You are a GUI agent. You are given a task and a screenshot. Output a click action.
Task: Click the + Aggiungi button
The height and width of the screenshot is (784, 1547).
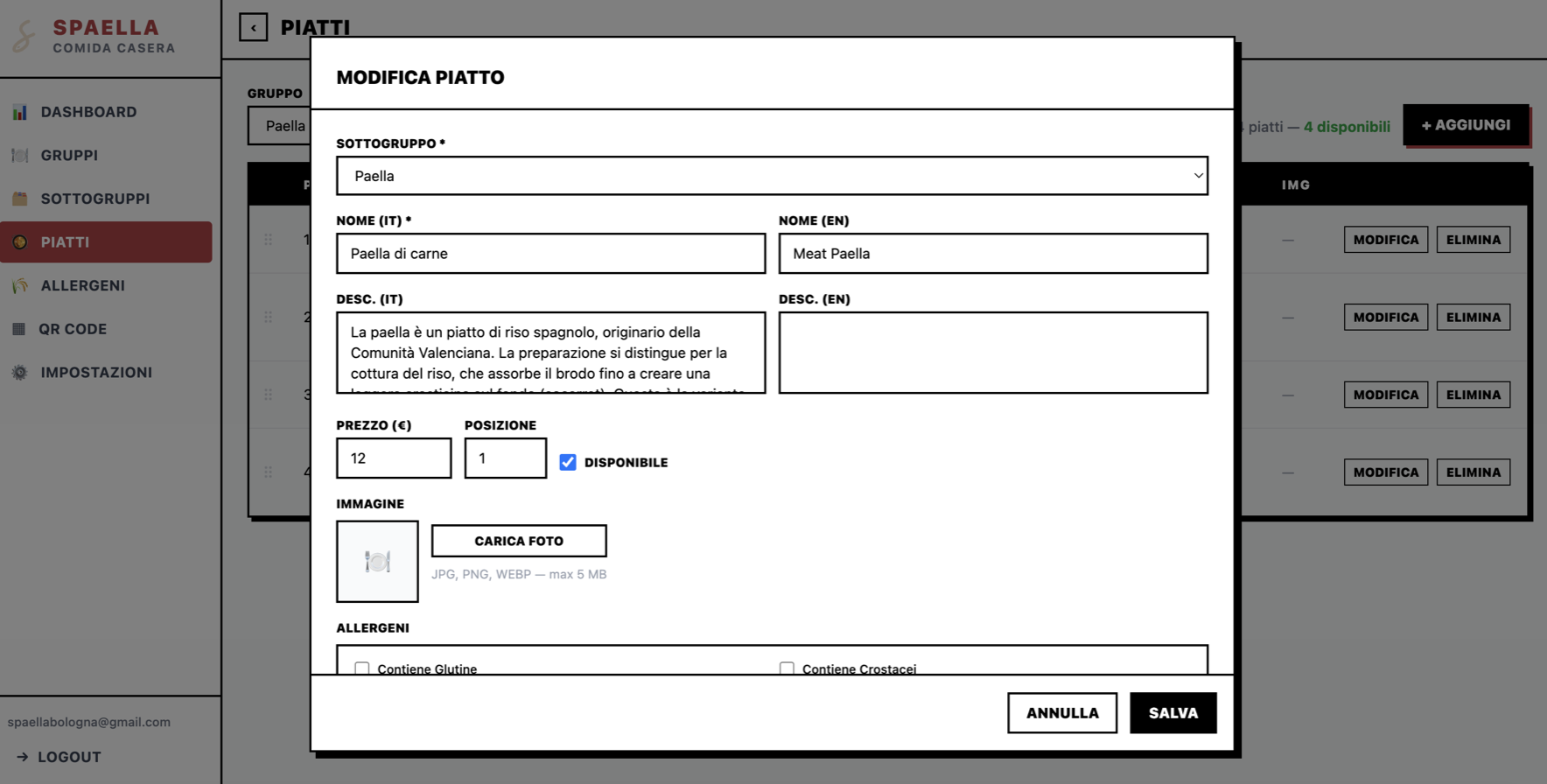[1466, 125]
